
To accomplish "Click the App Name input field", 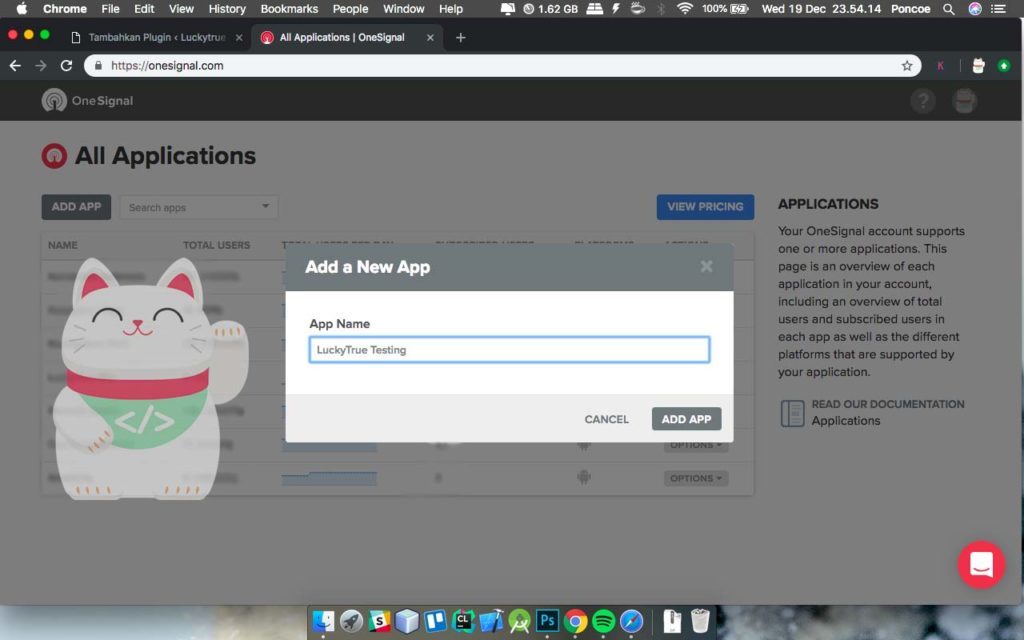I will point(509,350).
